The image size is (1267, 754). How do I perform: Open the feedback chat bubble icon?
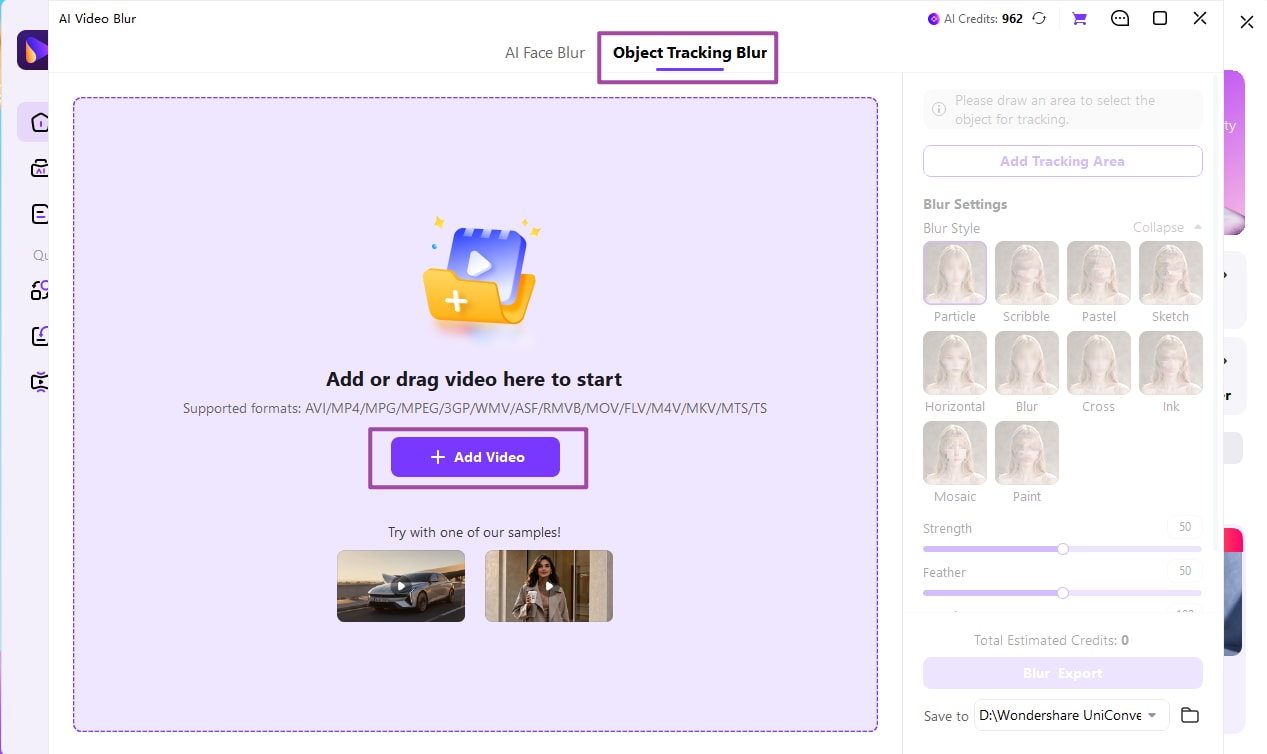(1120, 18)
